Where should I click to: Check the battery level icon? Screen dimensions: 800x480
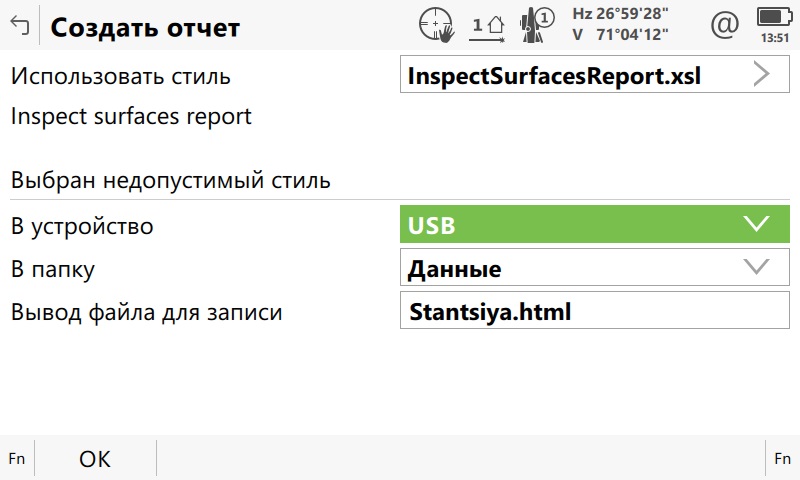click(x=771, y=17)
